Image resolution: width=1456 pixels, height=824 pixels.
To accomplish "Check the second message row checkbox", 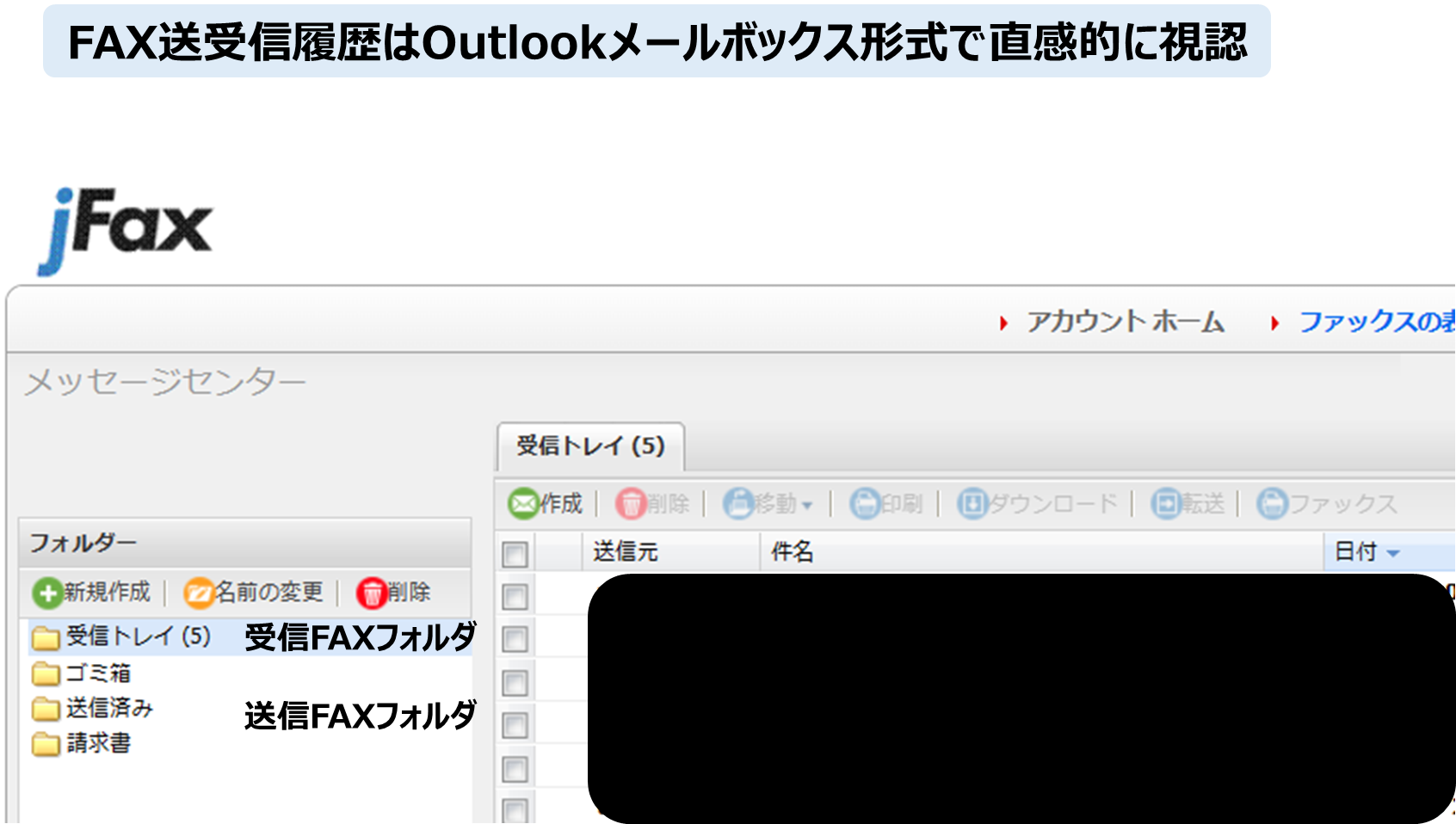I will [x=514, y=638].
